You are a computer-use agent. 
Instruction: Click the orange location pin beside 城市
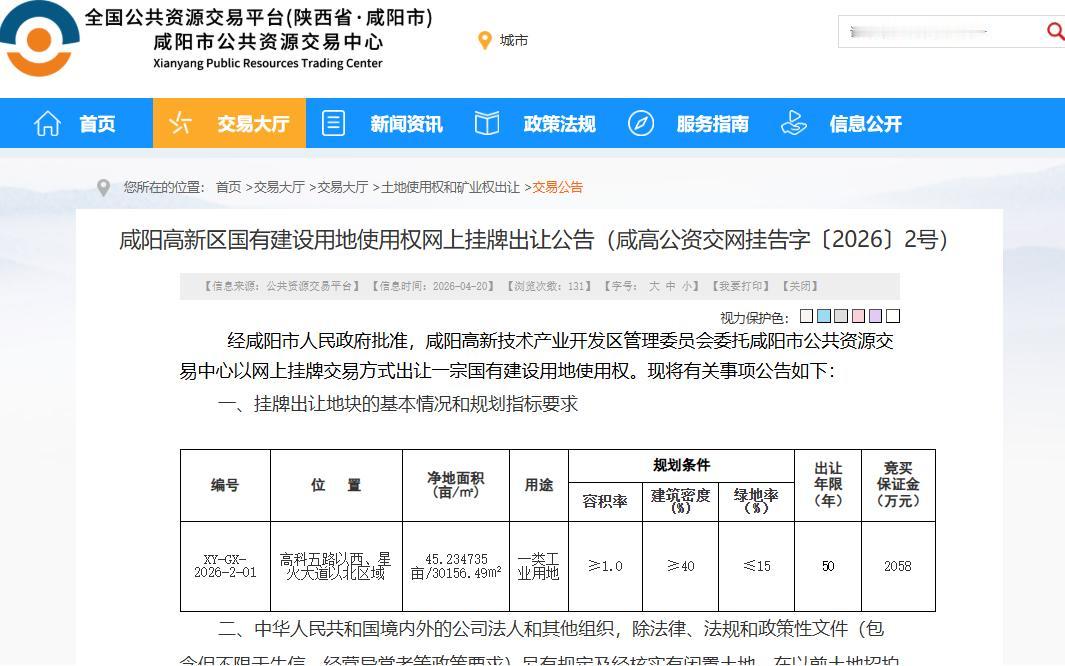486,41
